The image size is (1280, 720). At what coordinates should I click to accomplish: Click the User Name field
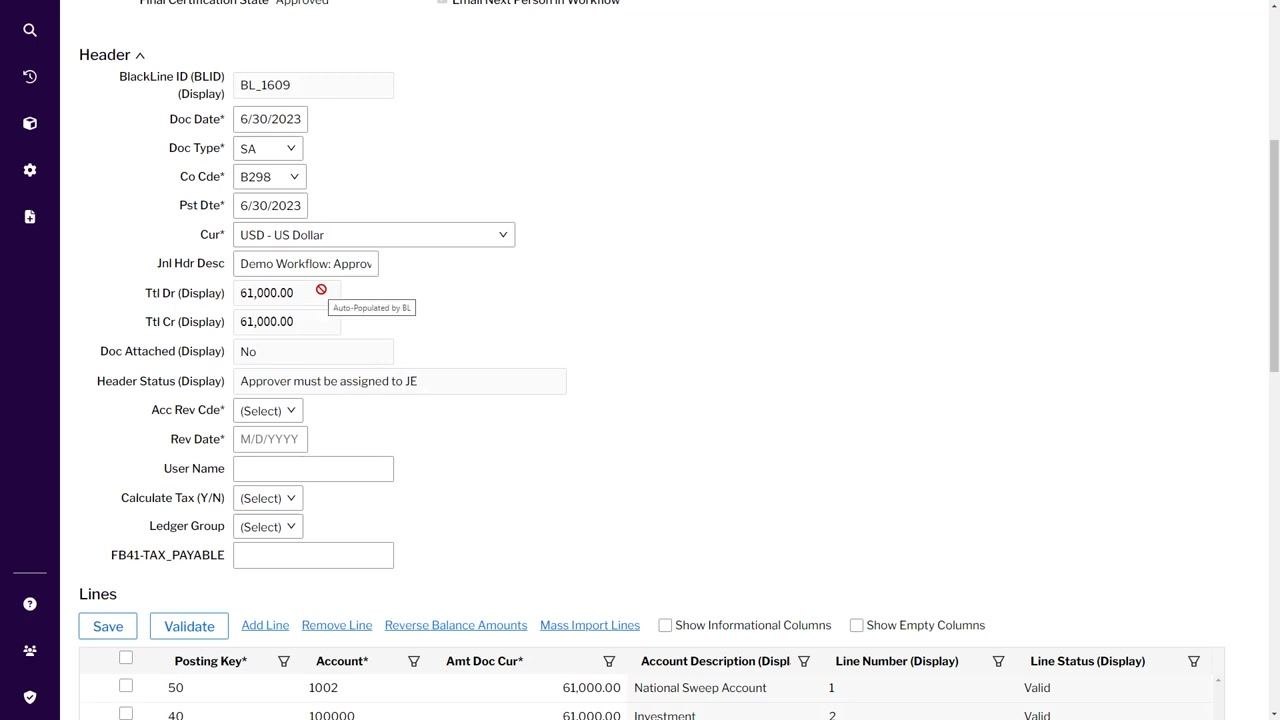313,469
